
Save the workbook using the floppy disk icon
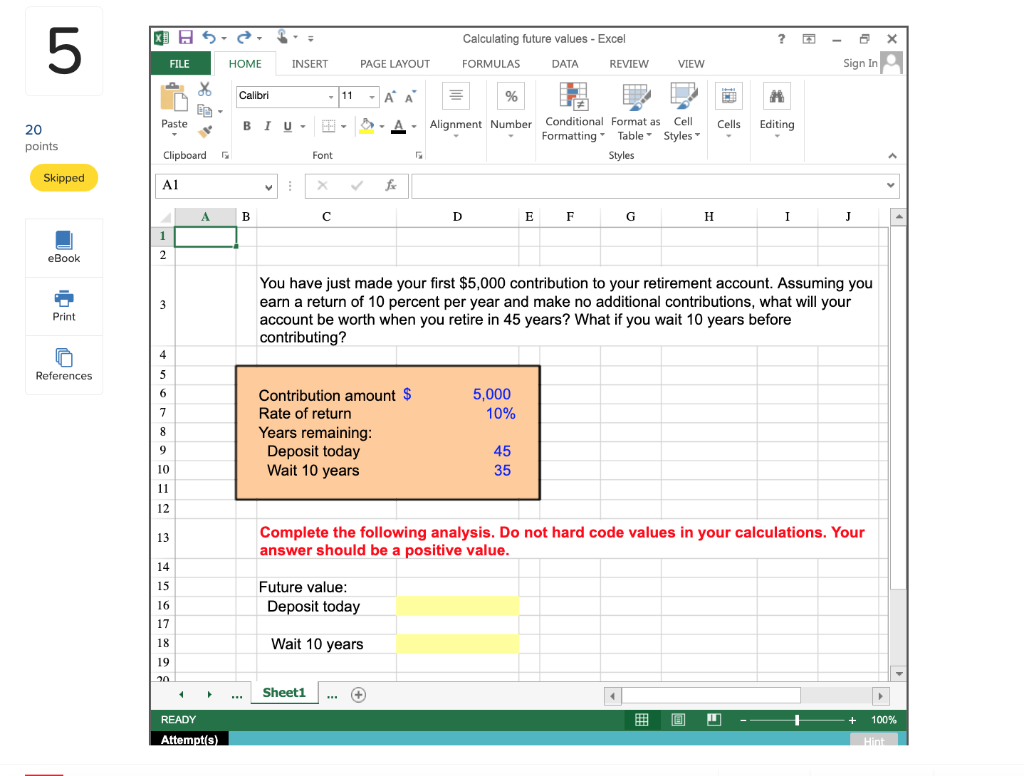pos(186,38)
